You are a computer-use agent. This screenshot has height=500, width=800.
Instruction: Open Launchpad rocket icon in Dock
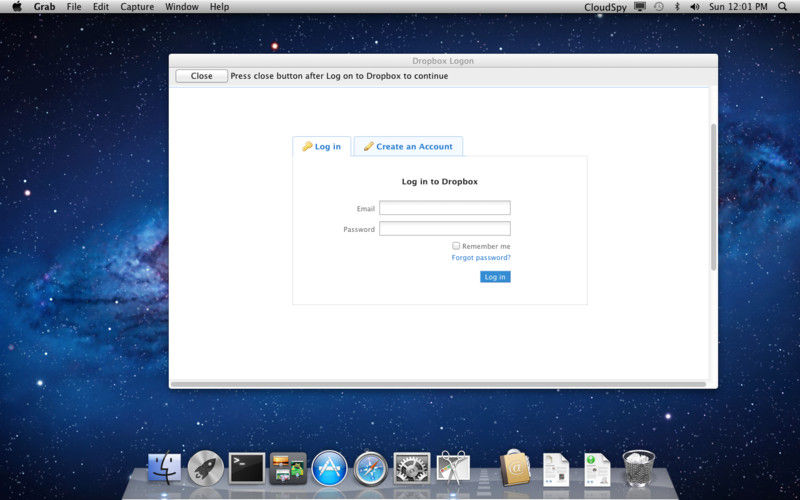(206, 468)
